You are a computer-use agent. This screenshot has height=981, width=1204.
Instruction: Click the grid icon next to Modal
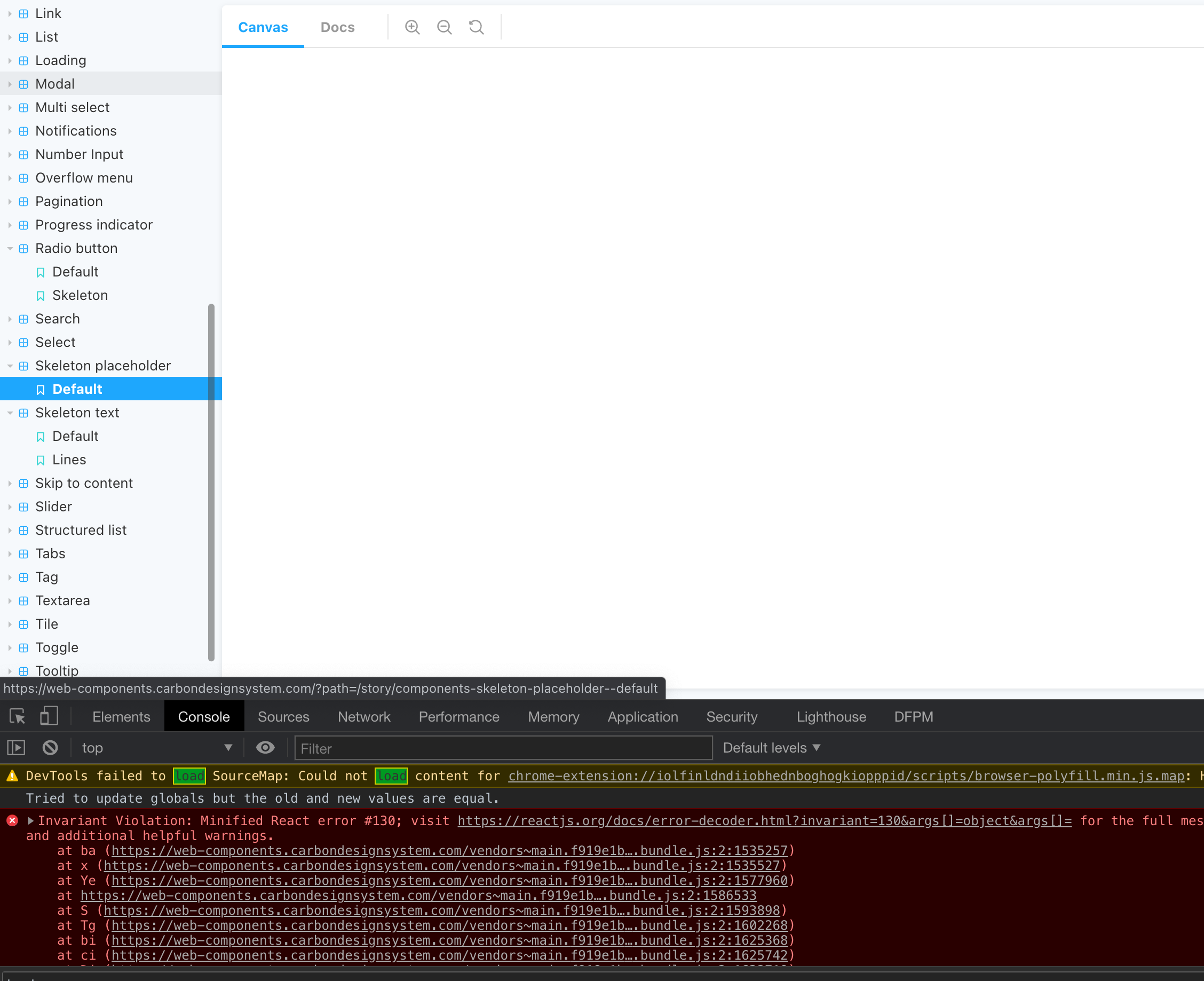coord(22,84)
